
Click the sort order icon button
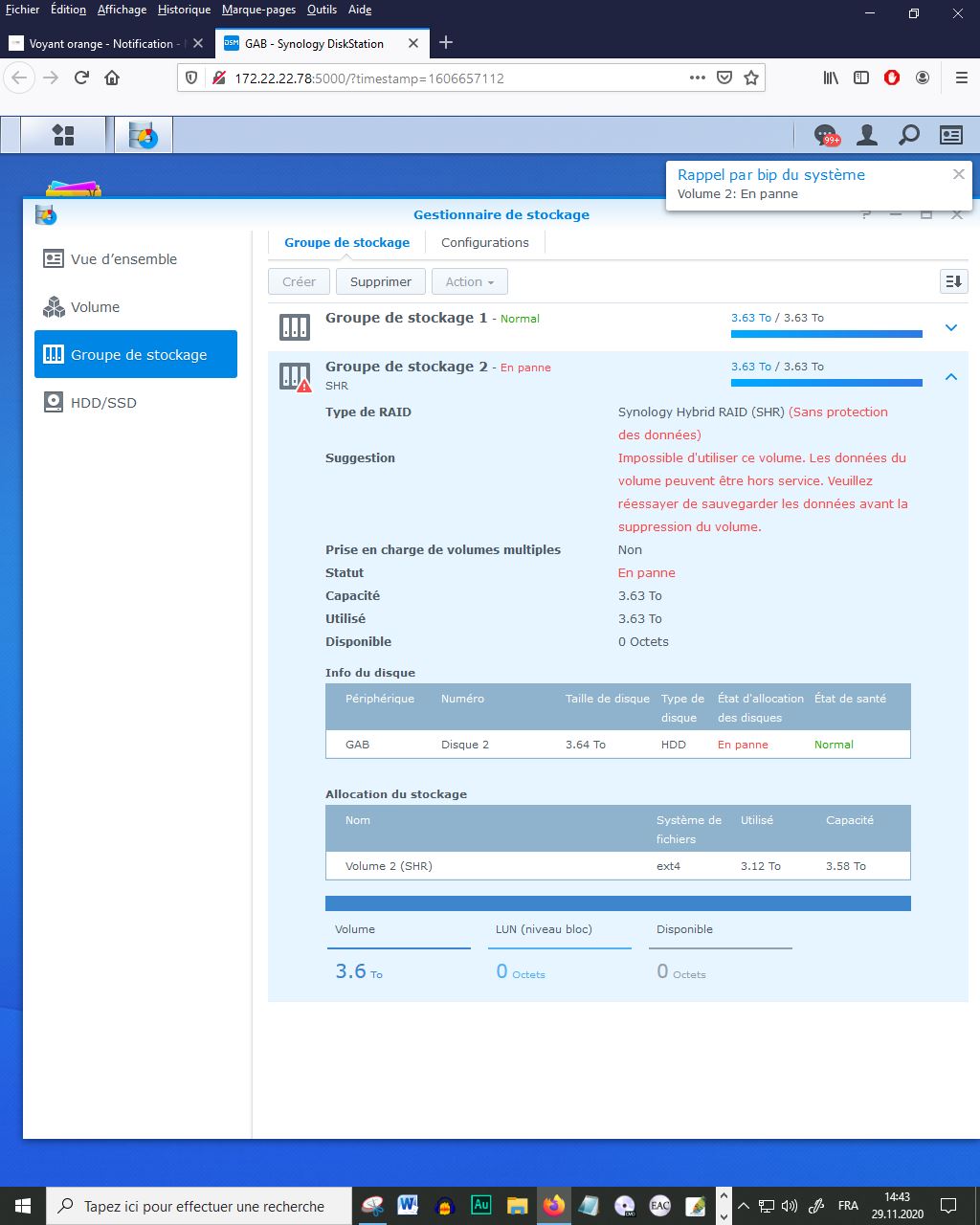point(953,281)
